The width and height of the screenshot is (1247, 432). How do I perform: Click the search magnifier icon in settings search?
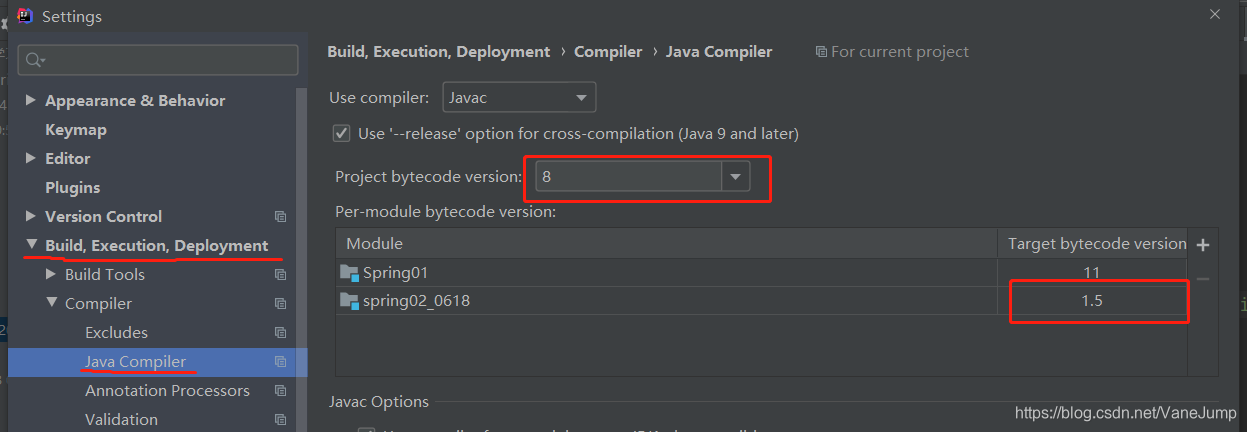tap(35, 60)
